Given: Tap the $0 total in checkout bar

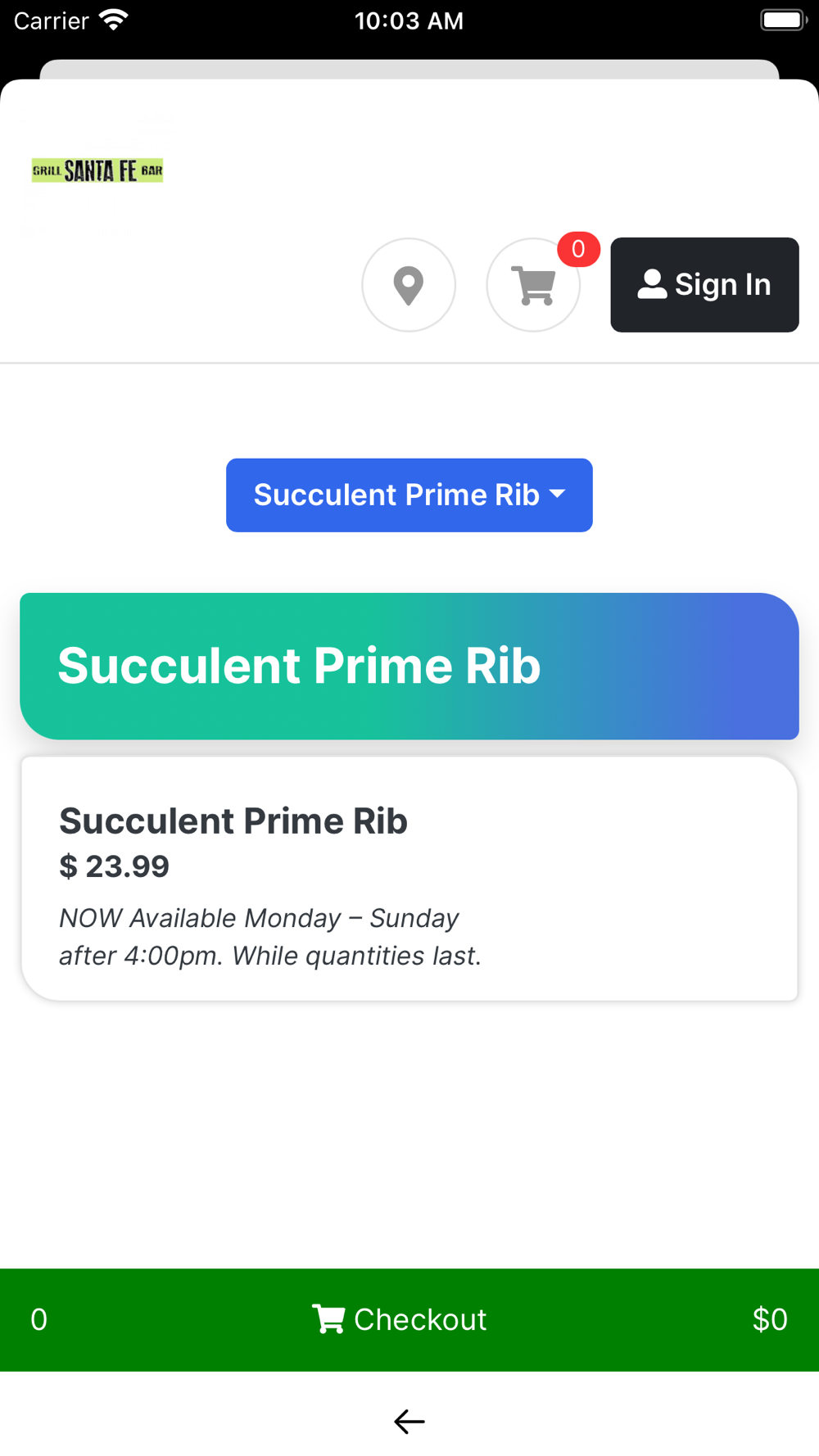Looking at the screenshot, I should click(770, 1320).
